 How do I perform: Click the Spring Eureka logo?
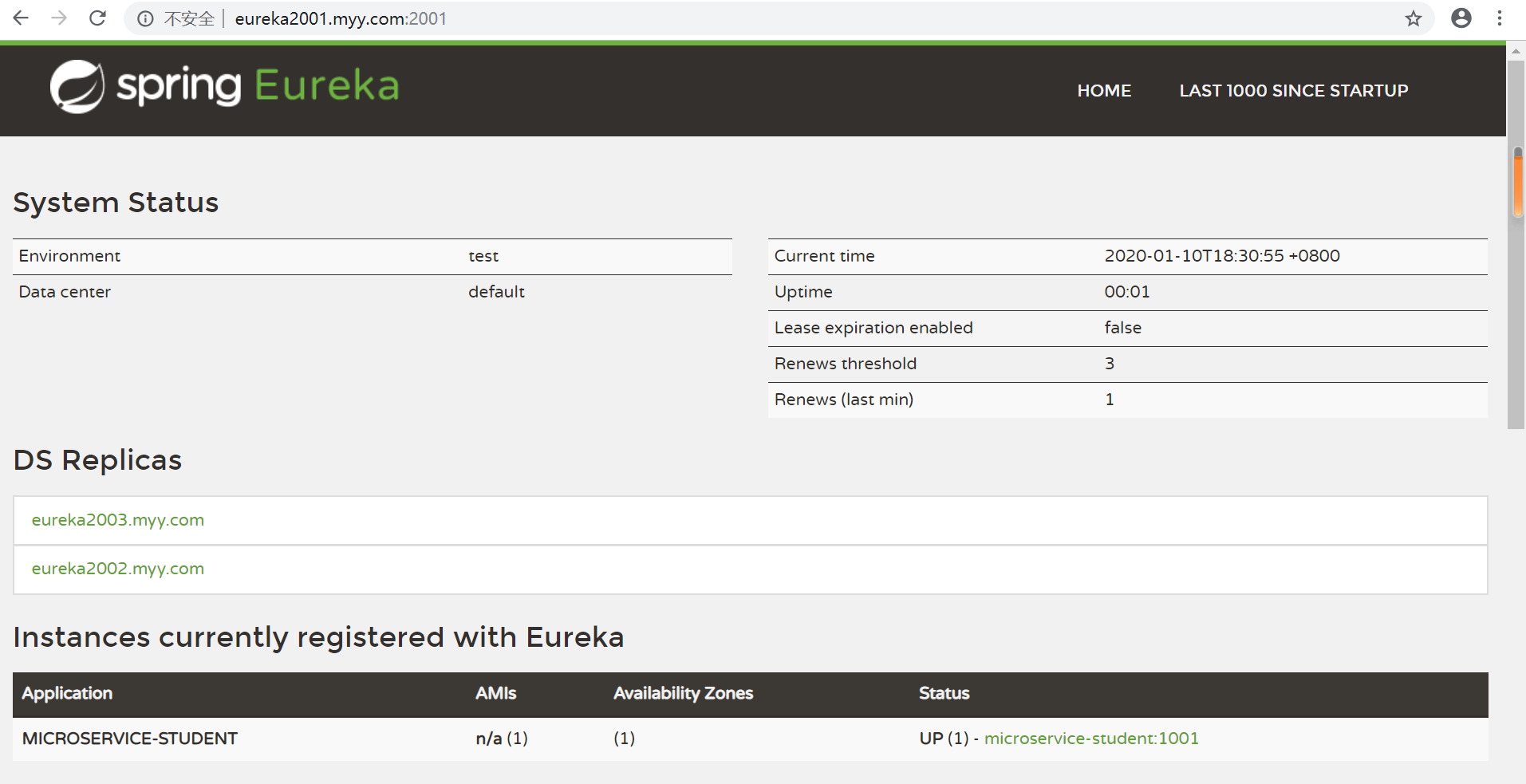224,86
